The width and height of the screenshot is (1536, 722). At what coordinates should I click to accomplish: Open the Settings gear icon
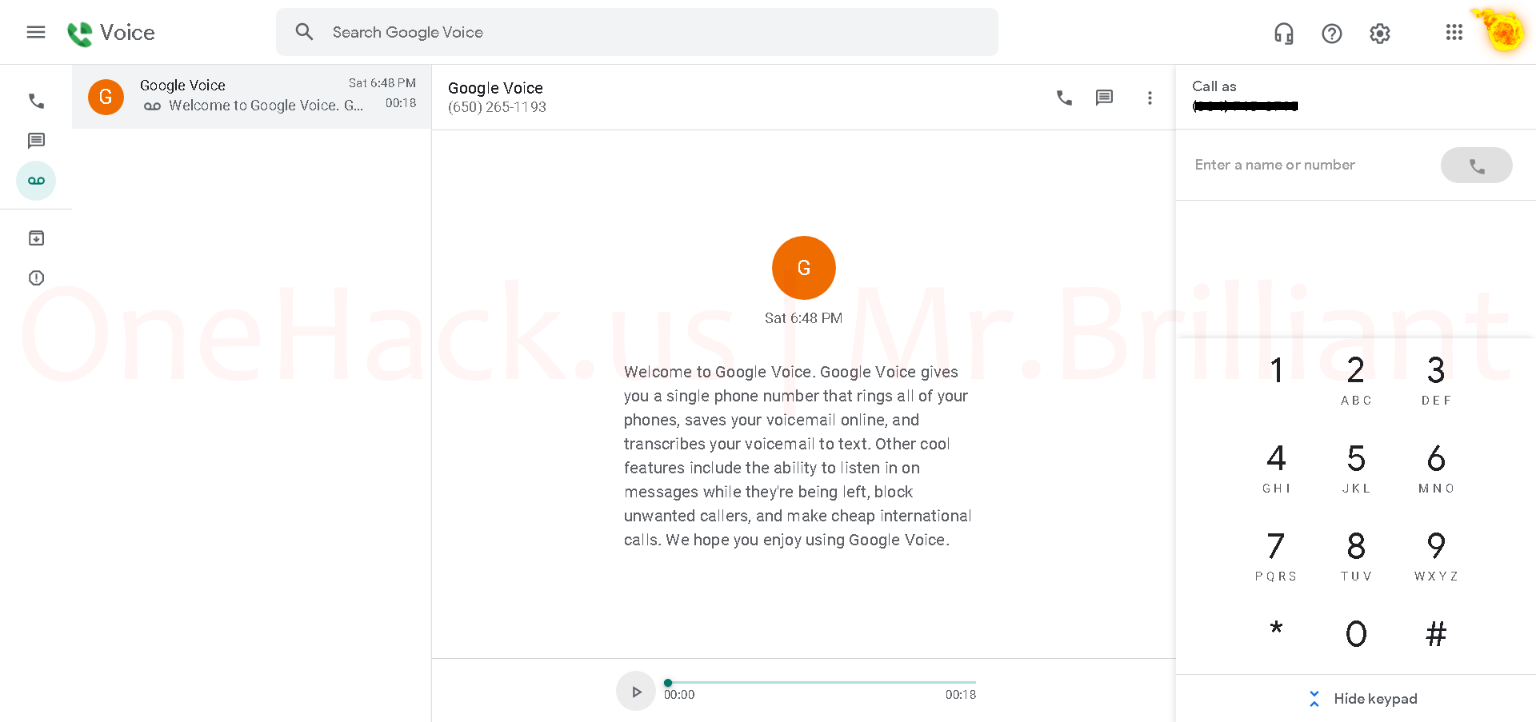pyautogui.click(x=1380, y=33)
